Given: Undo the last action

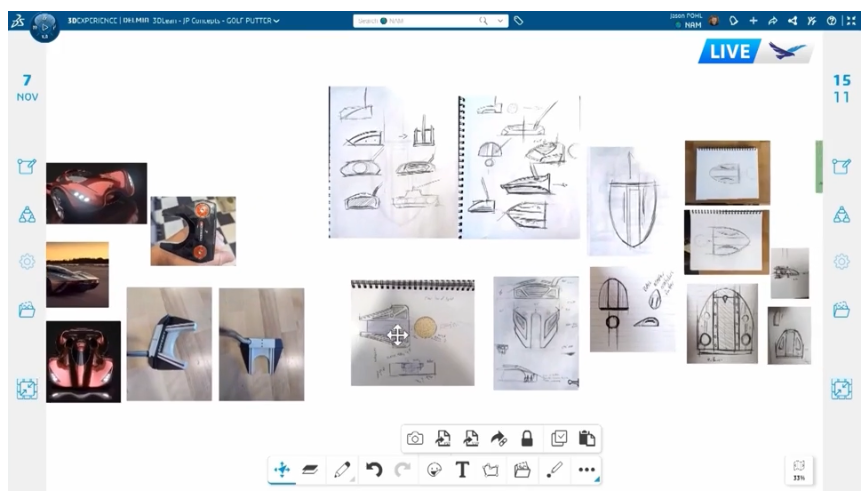Looking at the screenshot, I should point(374,470).
